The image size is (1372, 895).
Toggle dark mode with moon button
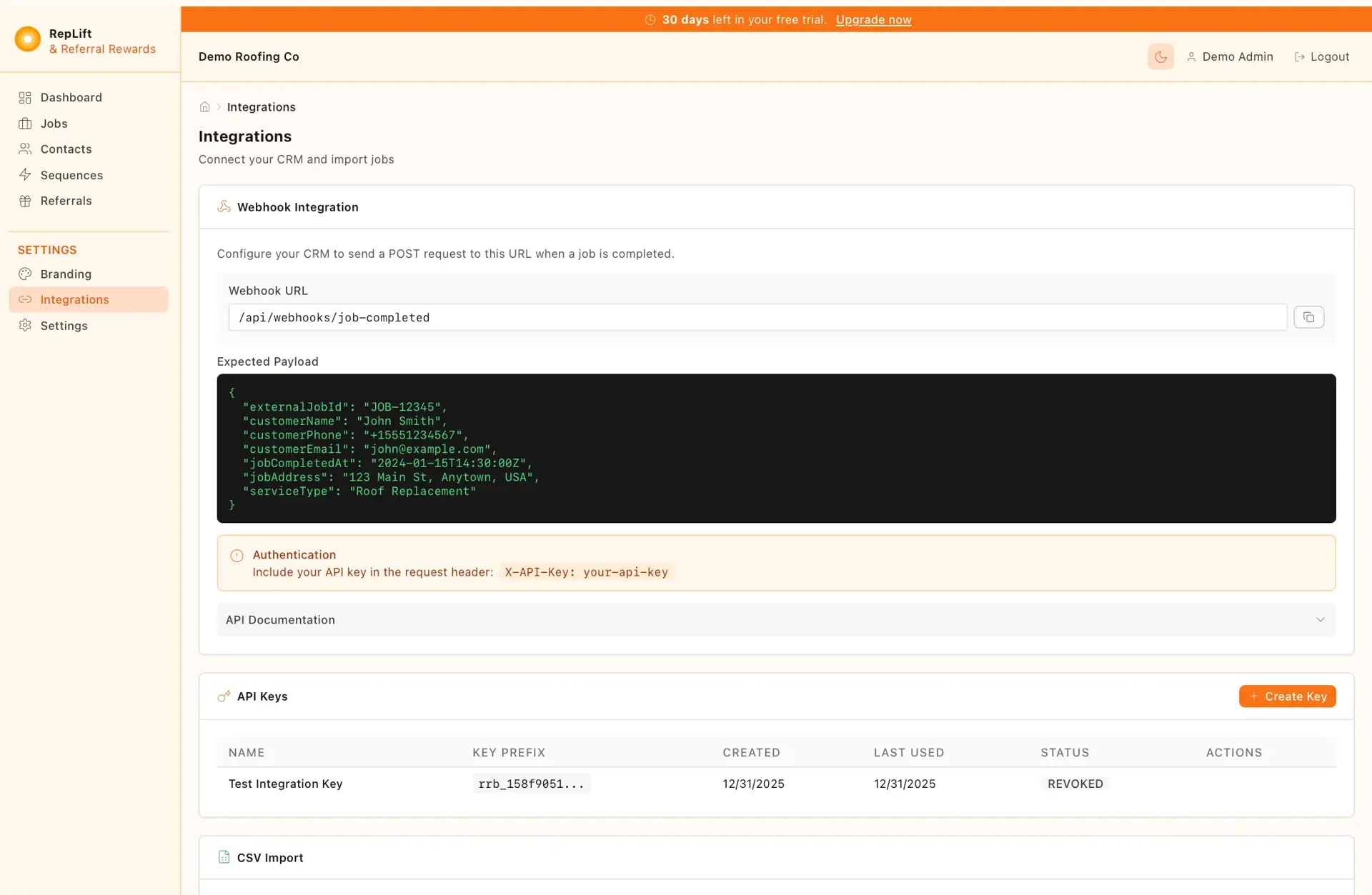[1160, 57]
